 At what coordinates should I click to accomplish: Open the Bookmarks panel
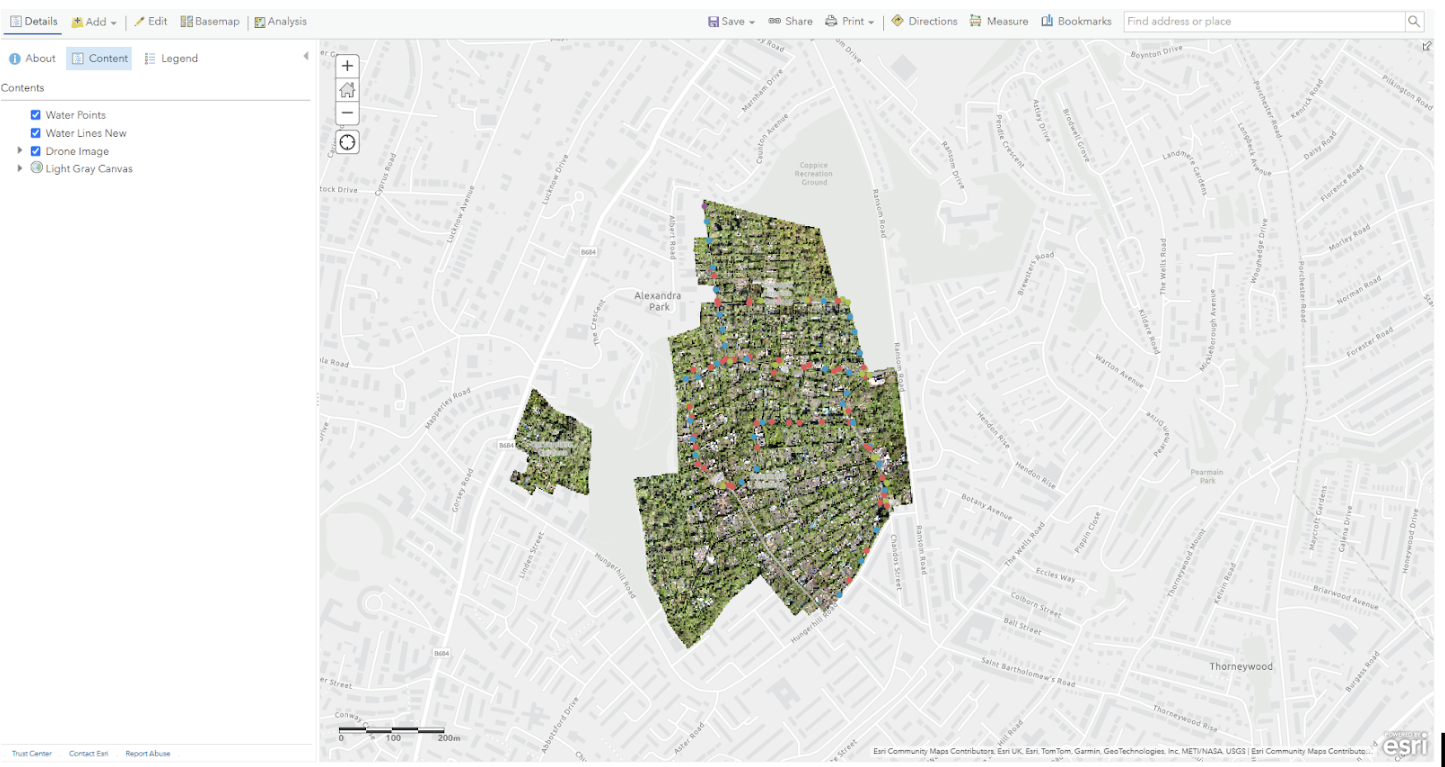[x=1076, y=21]
